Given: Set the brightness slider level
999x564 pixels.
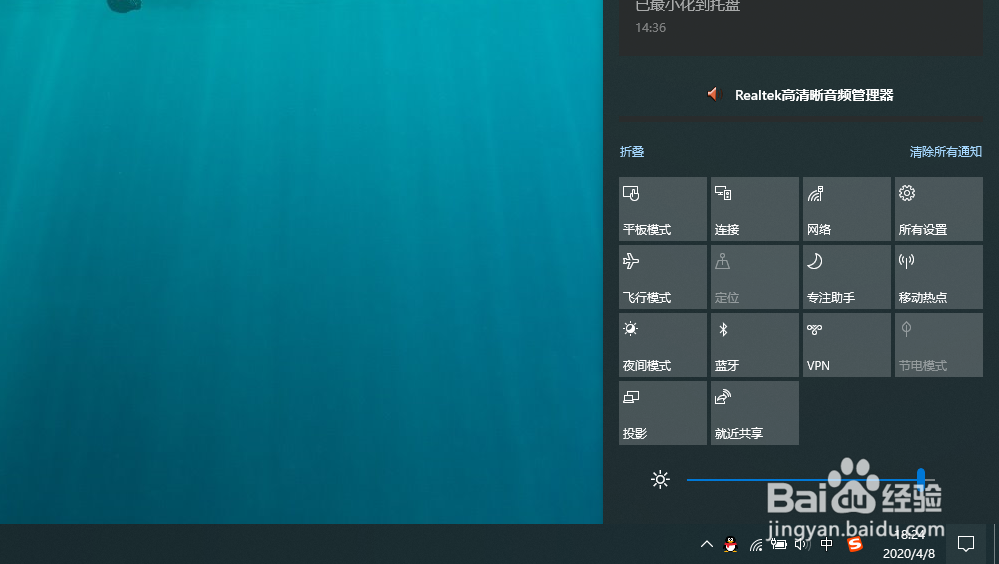Looking at the screenshot, I should pyautogui.click(x=810, y=479).
